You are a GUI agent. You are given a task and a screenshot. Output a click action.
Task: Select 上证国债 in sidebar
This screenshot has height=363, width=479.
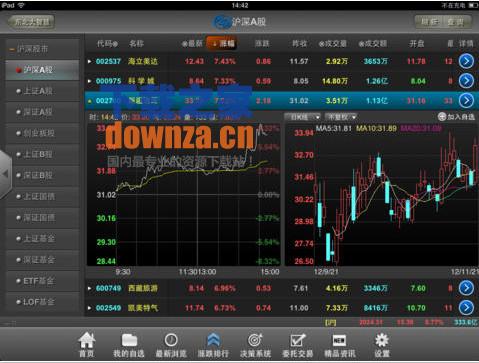click(42, 197)
